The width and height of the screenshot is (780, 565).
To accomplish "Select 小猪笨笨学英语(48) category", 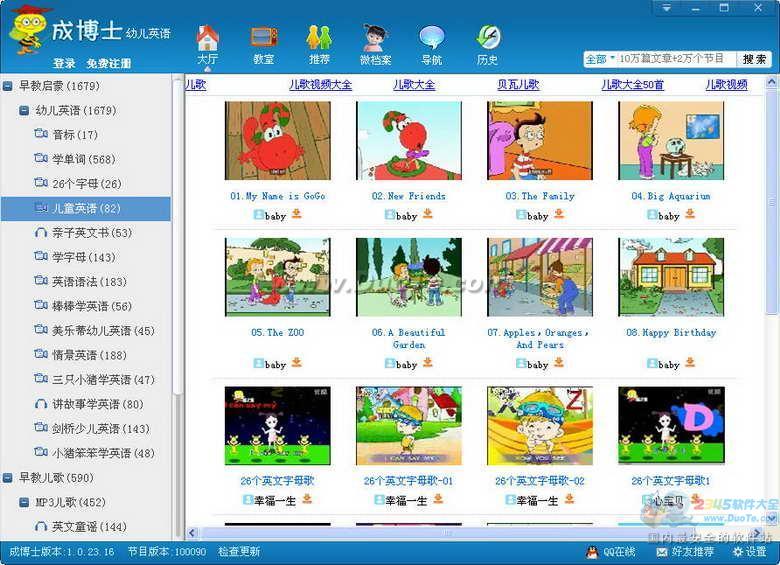I will click(103, 453).
